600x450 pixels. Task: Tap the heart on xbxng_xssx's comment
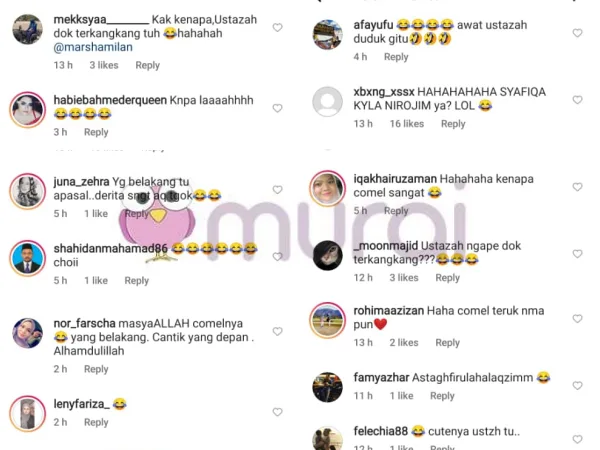coord(577,100)
